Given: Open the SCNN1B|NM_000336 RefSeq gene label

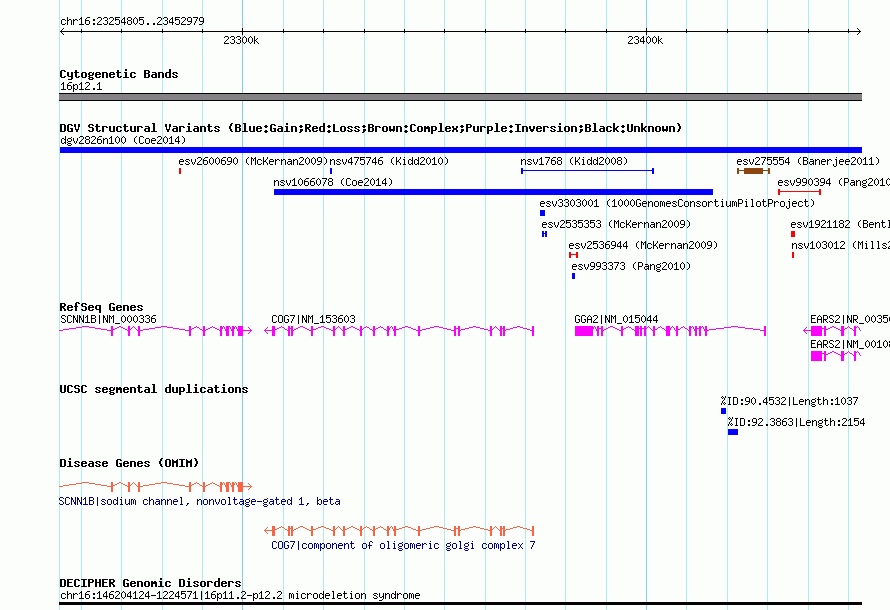Looking at the screenshot, I should coord(108,319).
